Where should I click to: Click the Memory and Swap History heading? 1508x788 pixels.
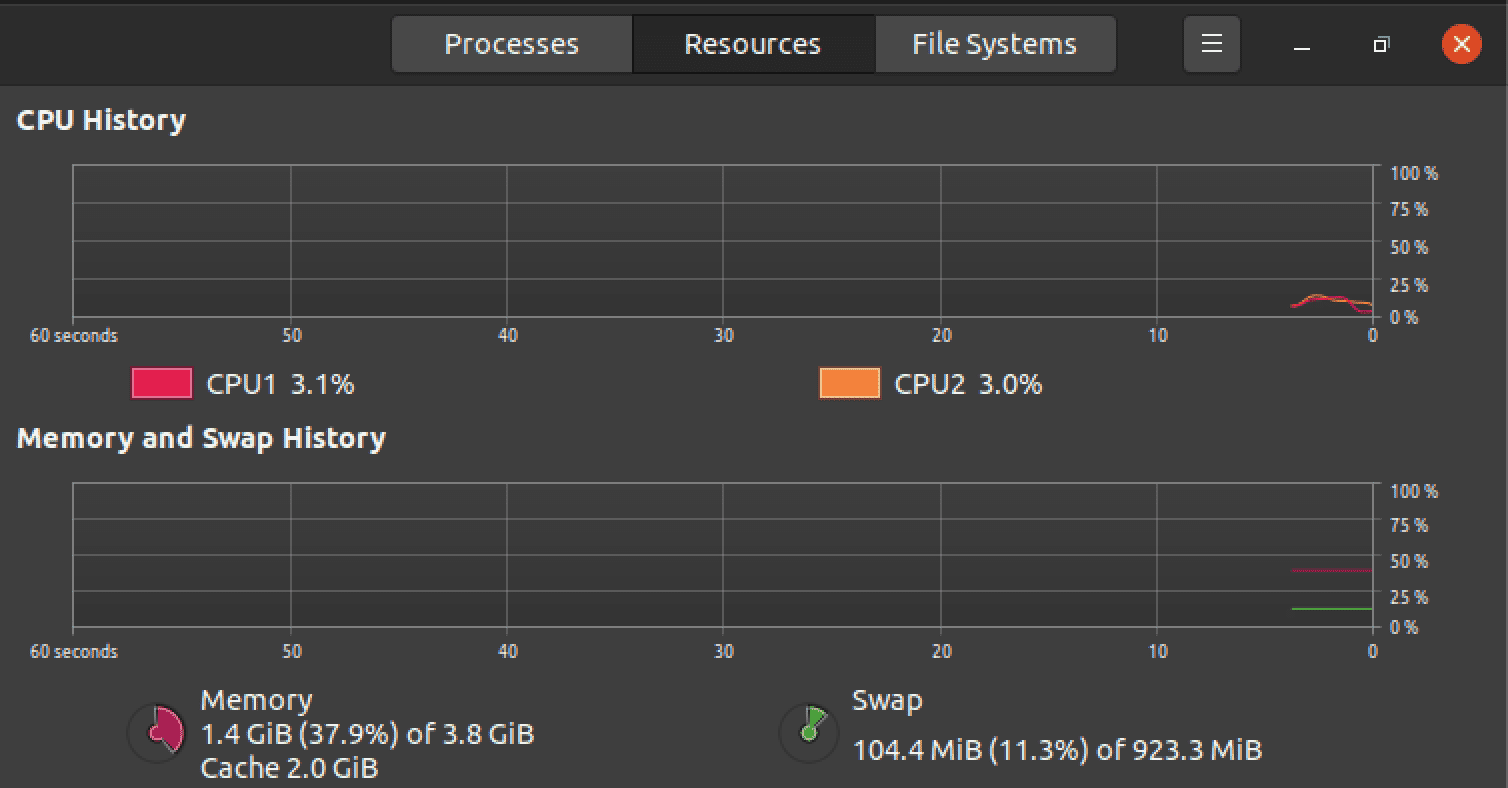(201, 438)
